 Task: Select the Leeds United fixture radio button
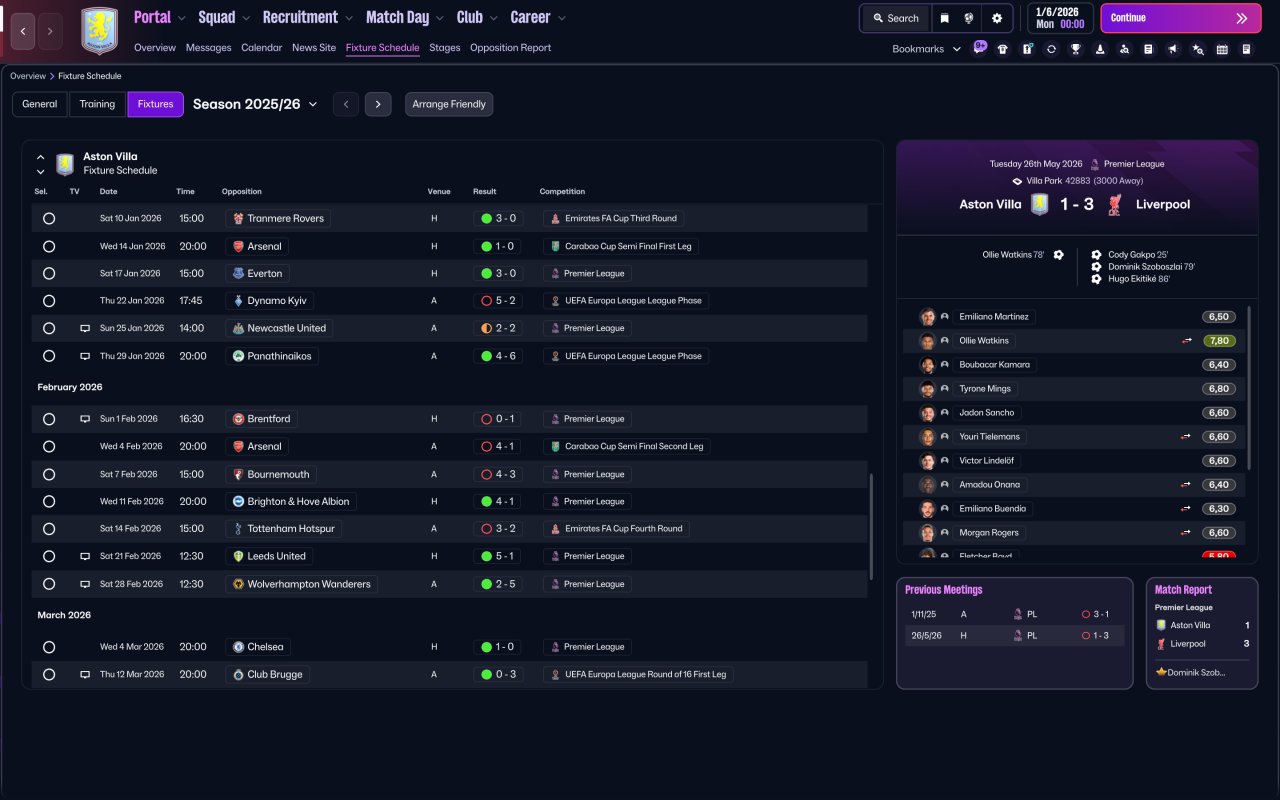[49, 556]
